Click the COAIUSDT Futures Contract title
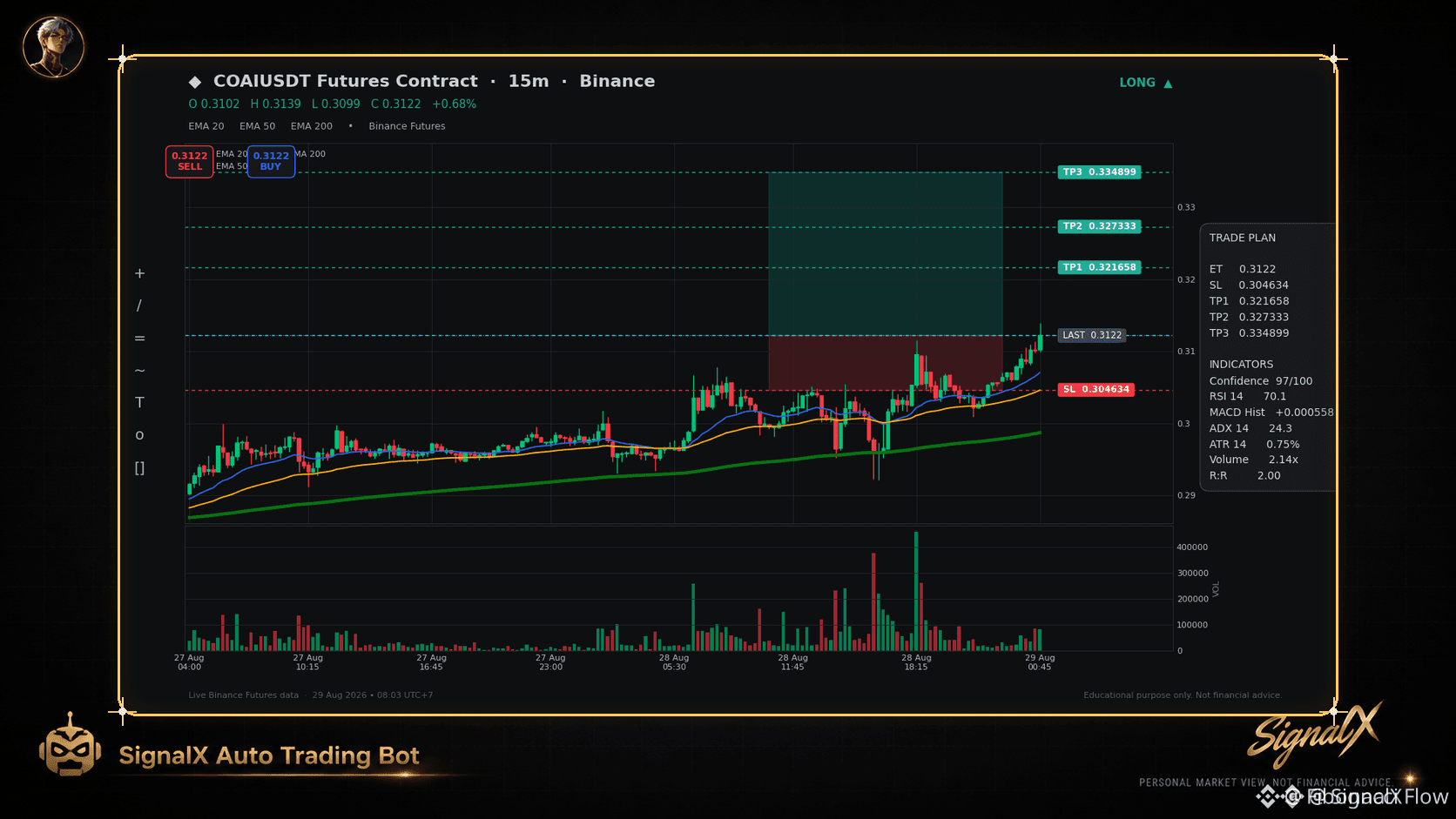This screenshot has width=1456, height=819. [346, 81]
